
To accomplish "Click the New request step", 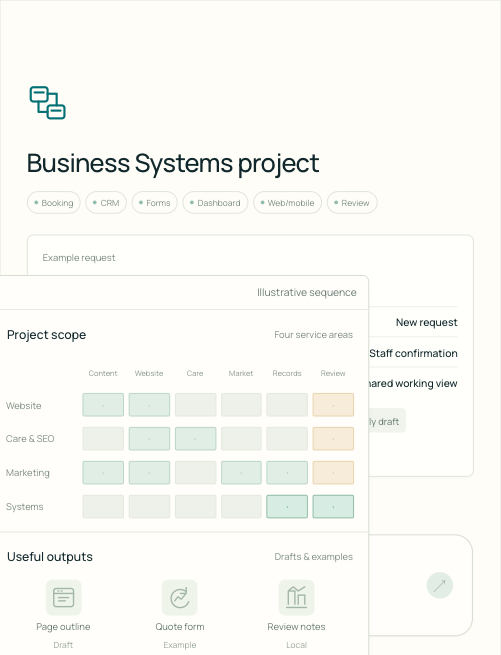I will pyautogui.click(x=427, y=322).
